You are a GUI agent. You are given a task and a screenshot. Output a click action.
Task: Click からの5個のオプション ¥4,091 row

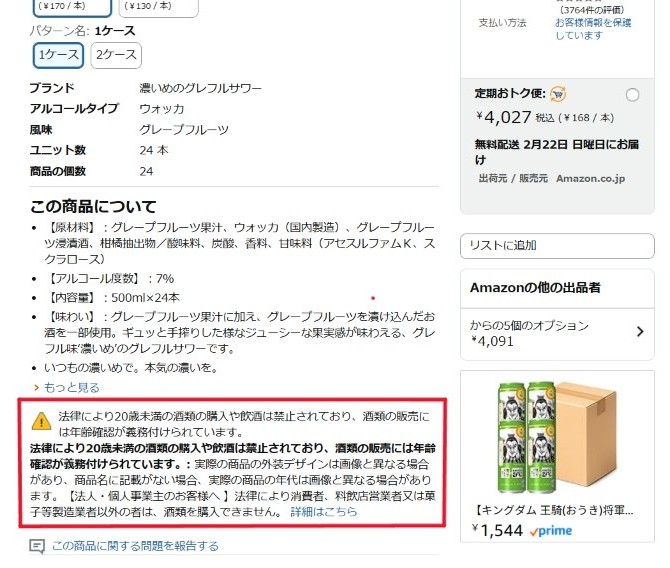point(557,334)
